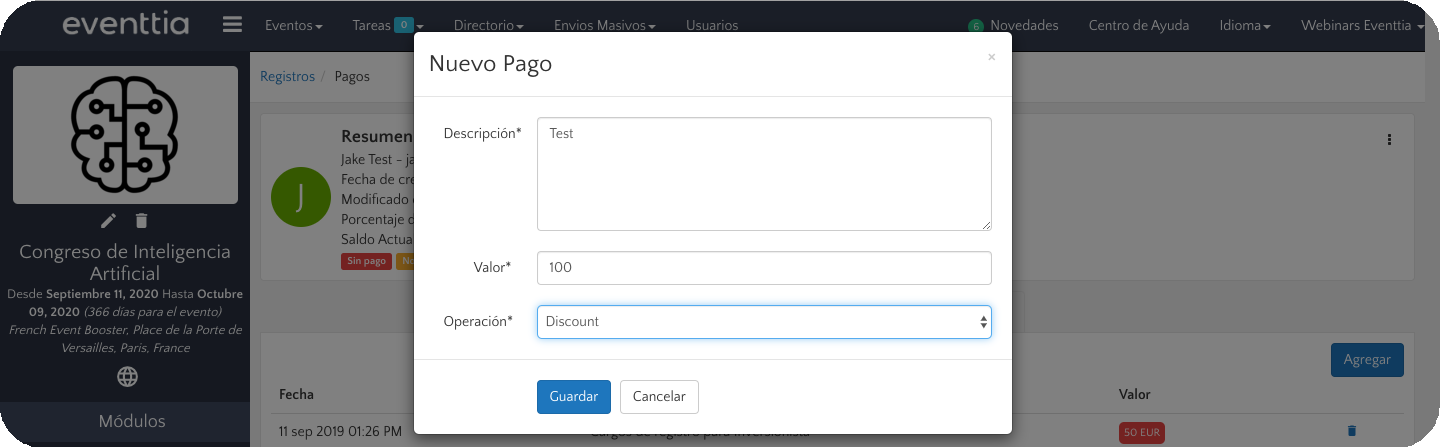Click the trash icon under event logo
Screen dimensions: 1440x448
coord(142,221)
